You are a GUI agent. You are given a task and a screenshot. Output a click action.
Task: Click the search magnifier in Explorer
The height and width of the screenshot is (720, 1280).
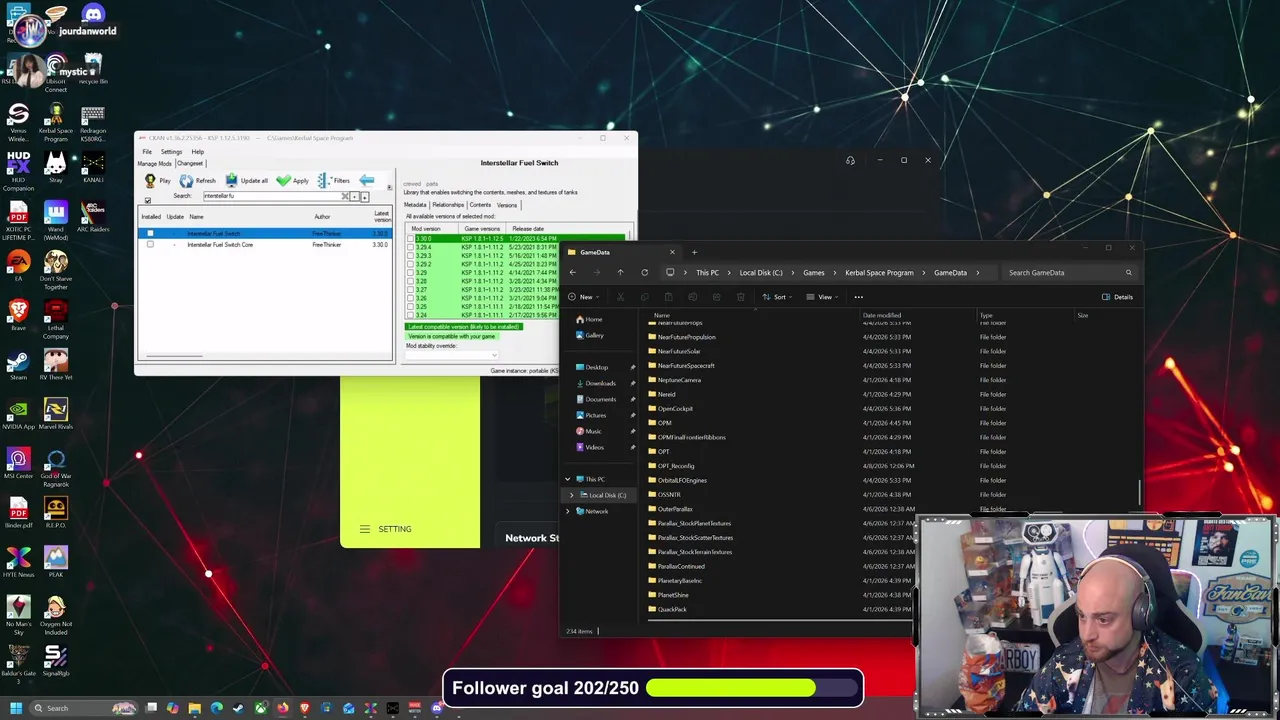1128,273
